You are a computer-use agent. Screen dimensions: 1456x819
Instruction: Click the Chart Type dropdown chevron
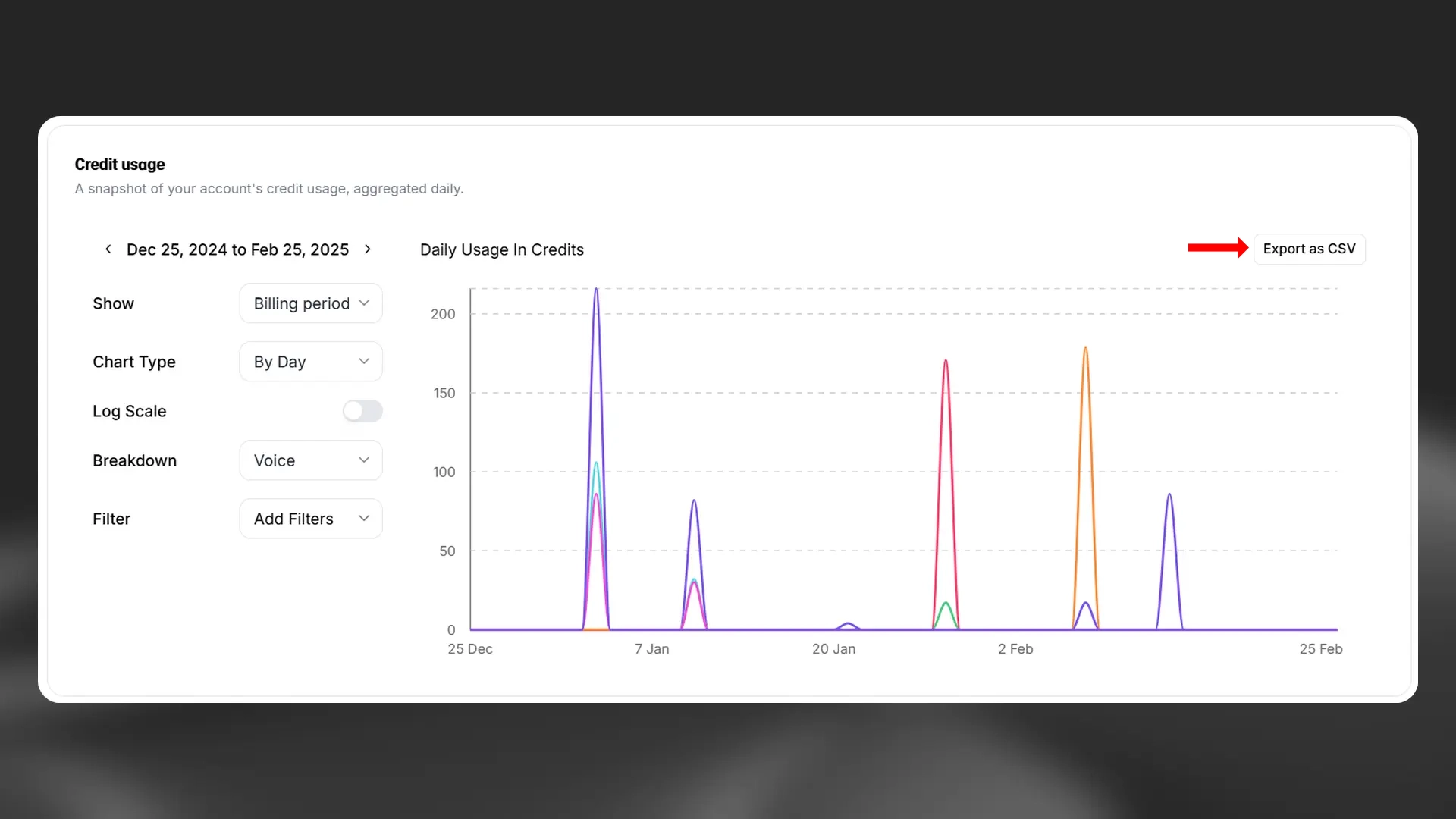click(x=364, y=361)
